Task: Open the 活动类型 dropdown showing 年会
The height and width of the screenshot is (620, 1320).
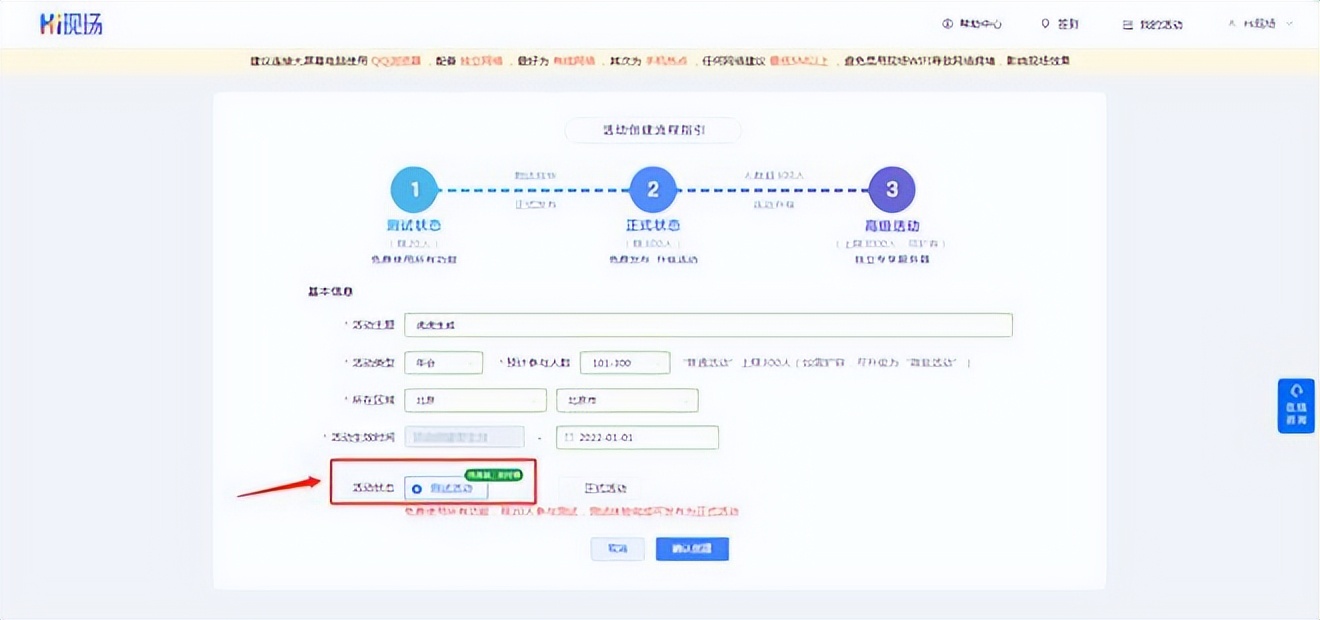Action: (443, 362)
